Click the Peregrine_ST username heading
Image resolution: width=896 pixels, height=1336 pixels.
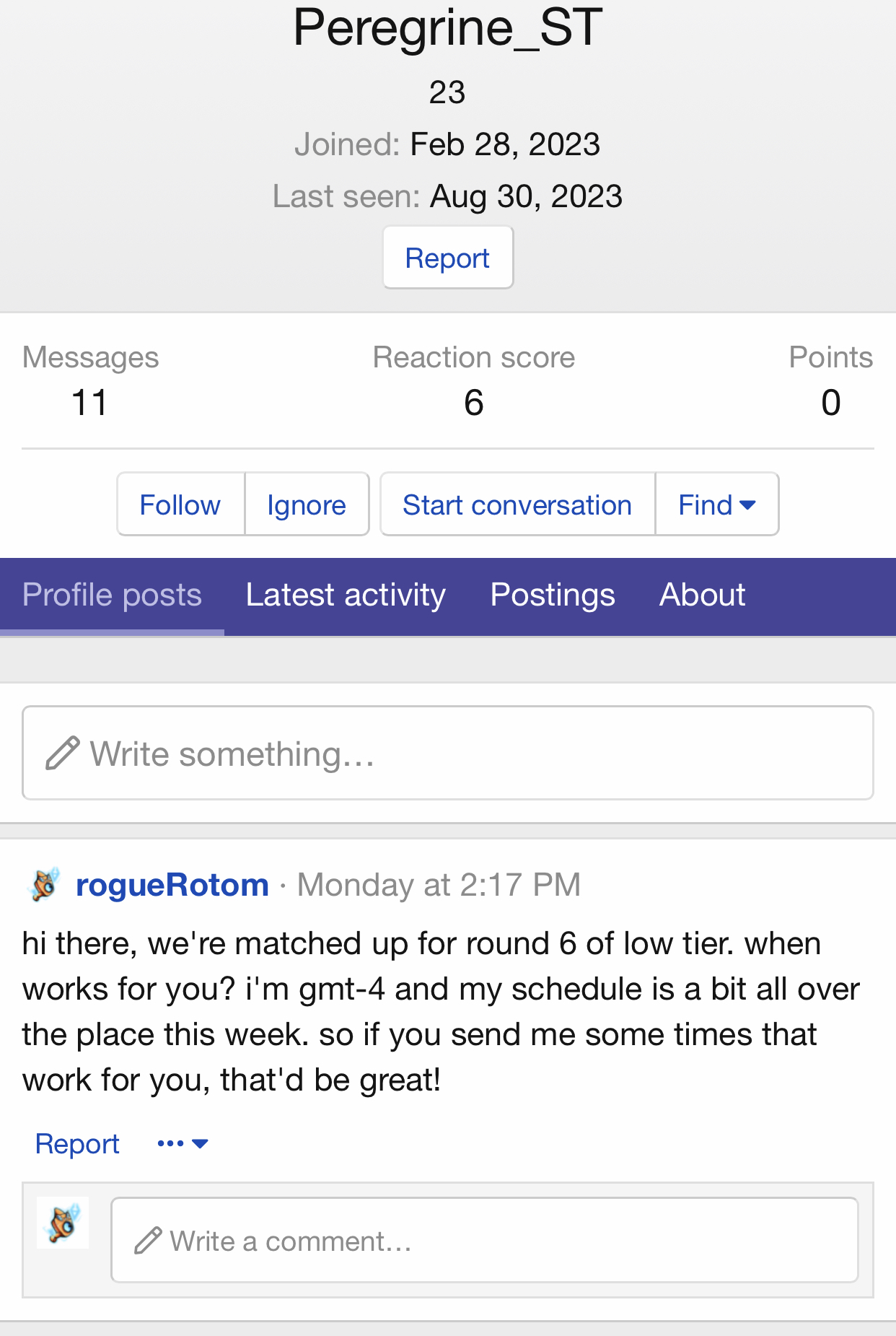tap(447, 27)
